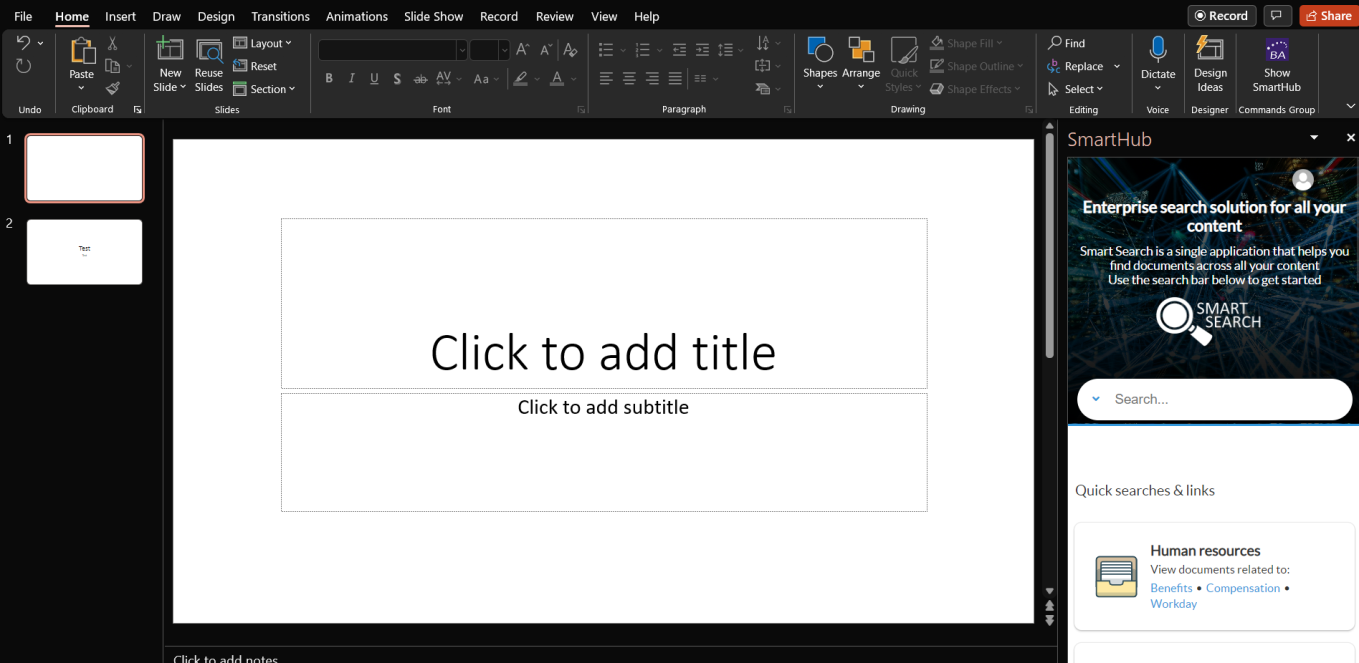This screenshot has width=1359, height=663.
Task: Toggle Bold text formatting
Action: (x=329, y=79)
